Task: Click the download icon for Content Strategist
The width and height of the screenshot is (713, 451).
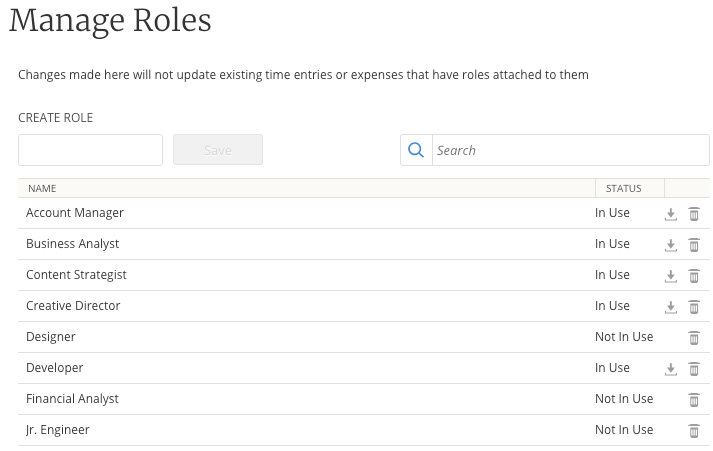Action: tap(671, 276)
